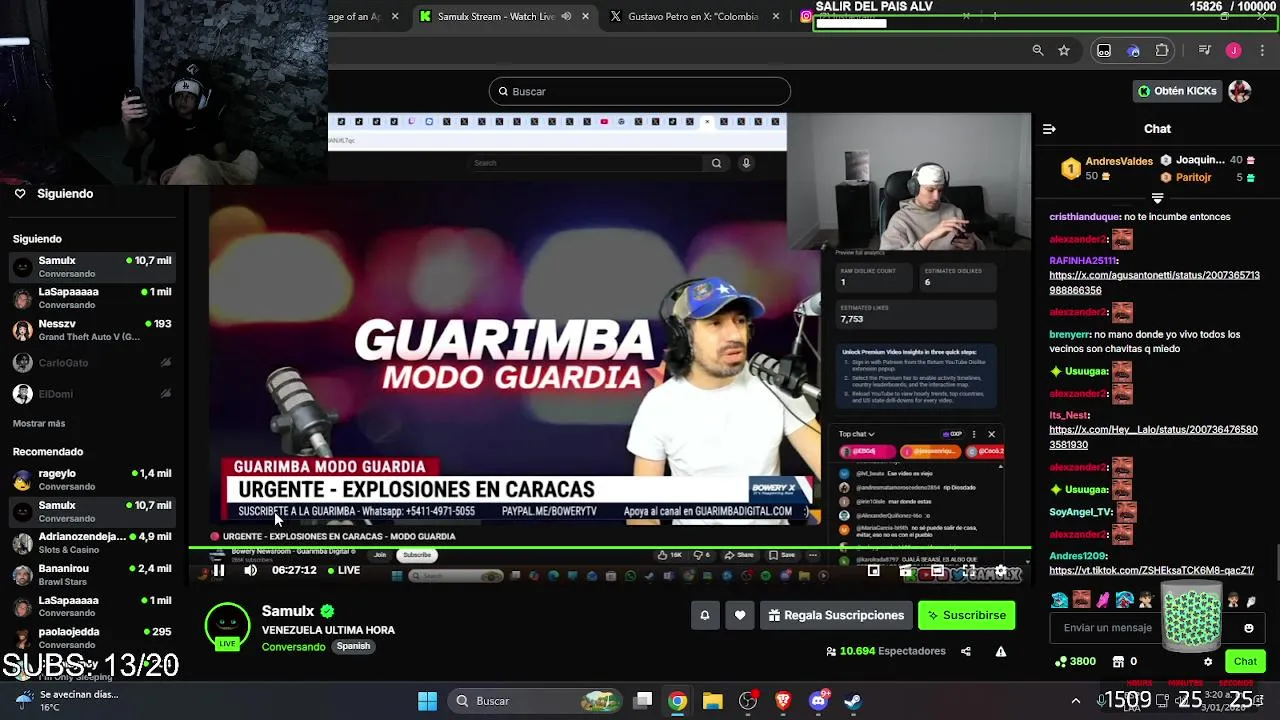Open player settings gear icon

pos(1000,571)
